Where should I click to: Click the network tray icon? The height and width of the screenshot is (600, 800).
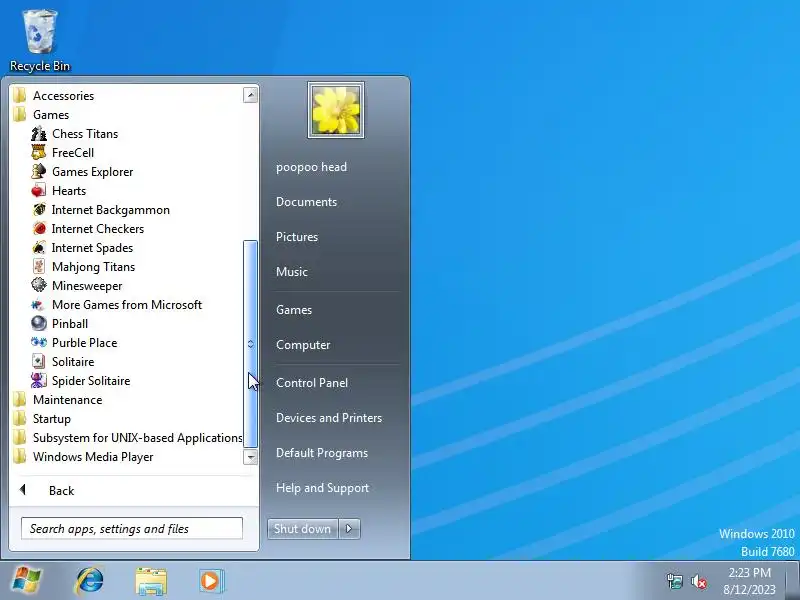[674, 581]
